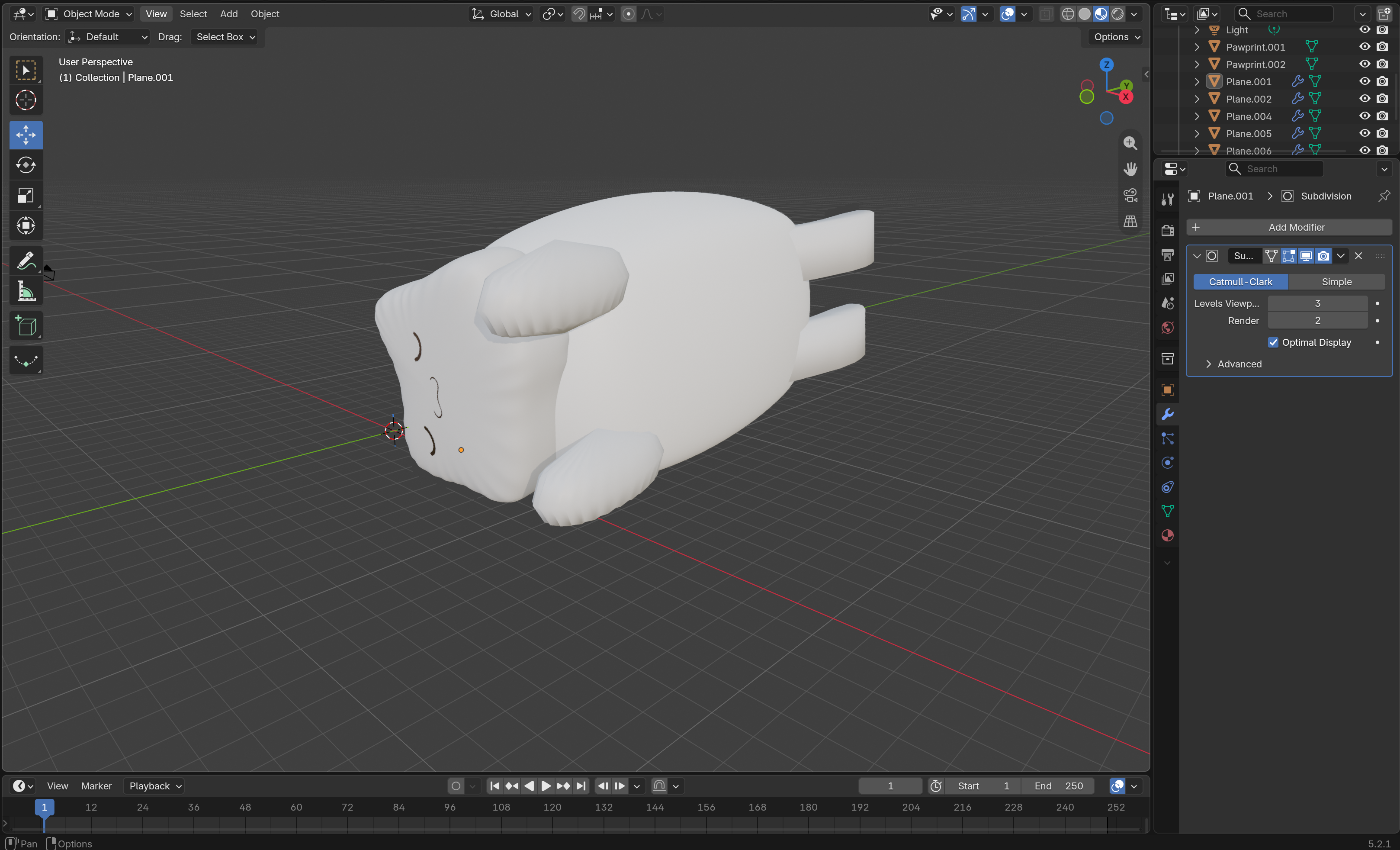Viewport: 1400px width, 850px height.
Task: Open the Select menu
Action: tap(193, 14)
